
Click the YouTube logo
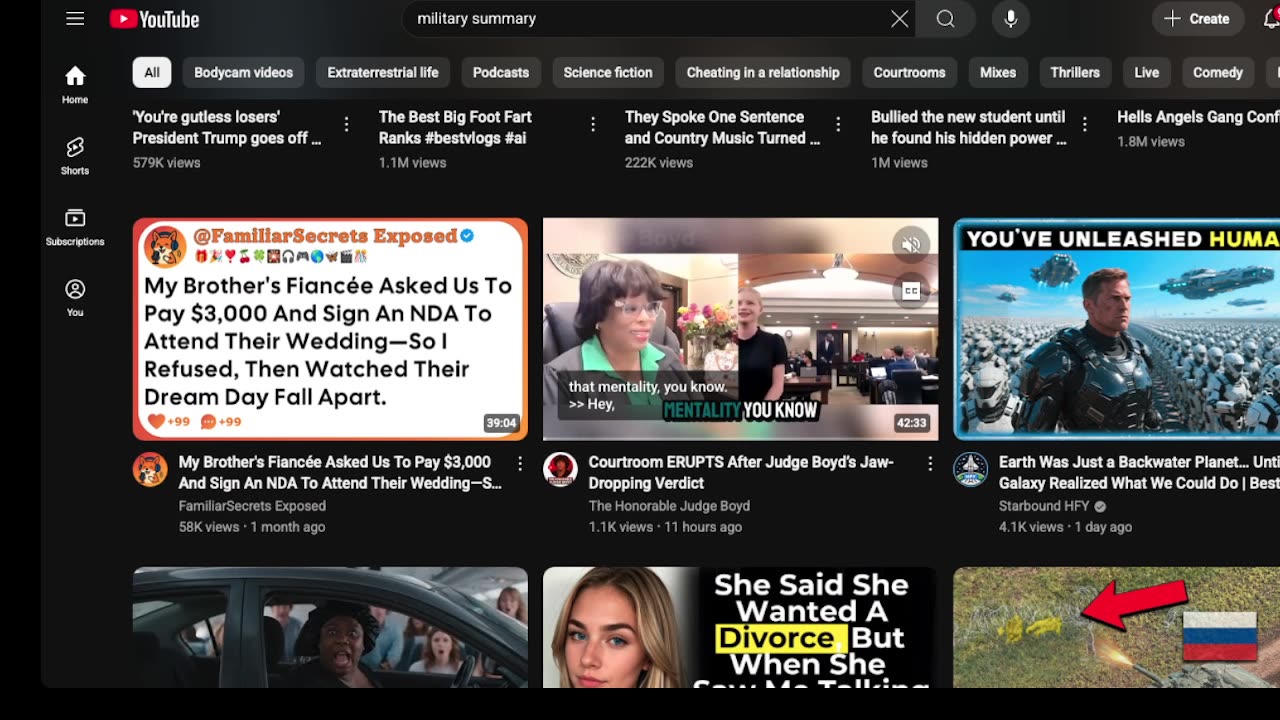tap(155, 19)
